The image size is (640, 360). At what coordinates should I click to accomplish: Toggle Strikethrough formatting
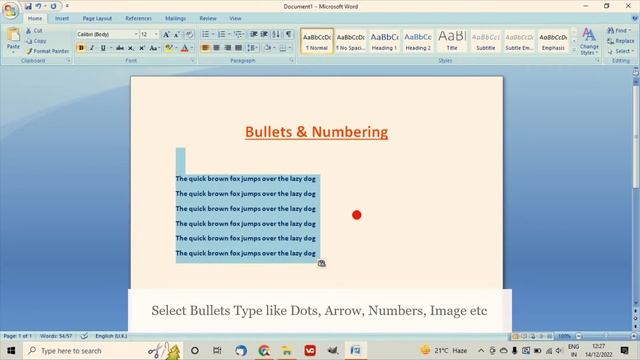tap(120, 48)
